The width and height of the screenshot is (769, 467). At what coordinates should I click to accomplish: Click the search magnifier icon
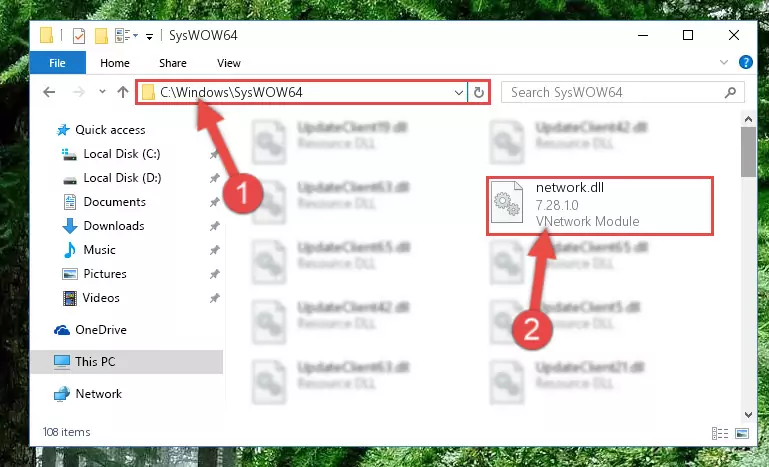pyautogui.click(x=730, y=92)
